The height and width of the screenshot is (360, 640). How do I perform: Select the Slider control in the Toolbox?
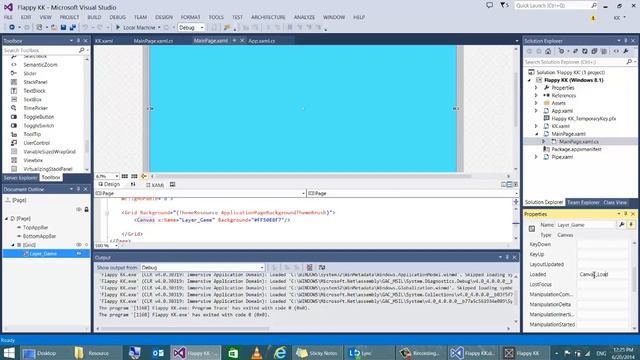(30, 73)
